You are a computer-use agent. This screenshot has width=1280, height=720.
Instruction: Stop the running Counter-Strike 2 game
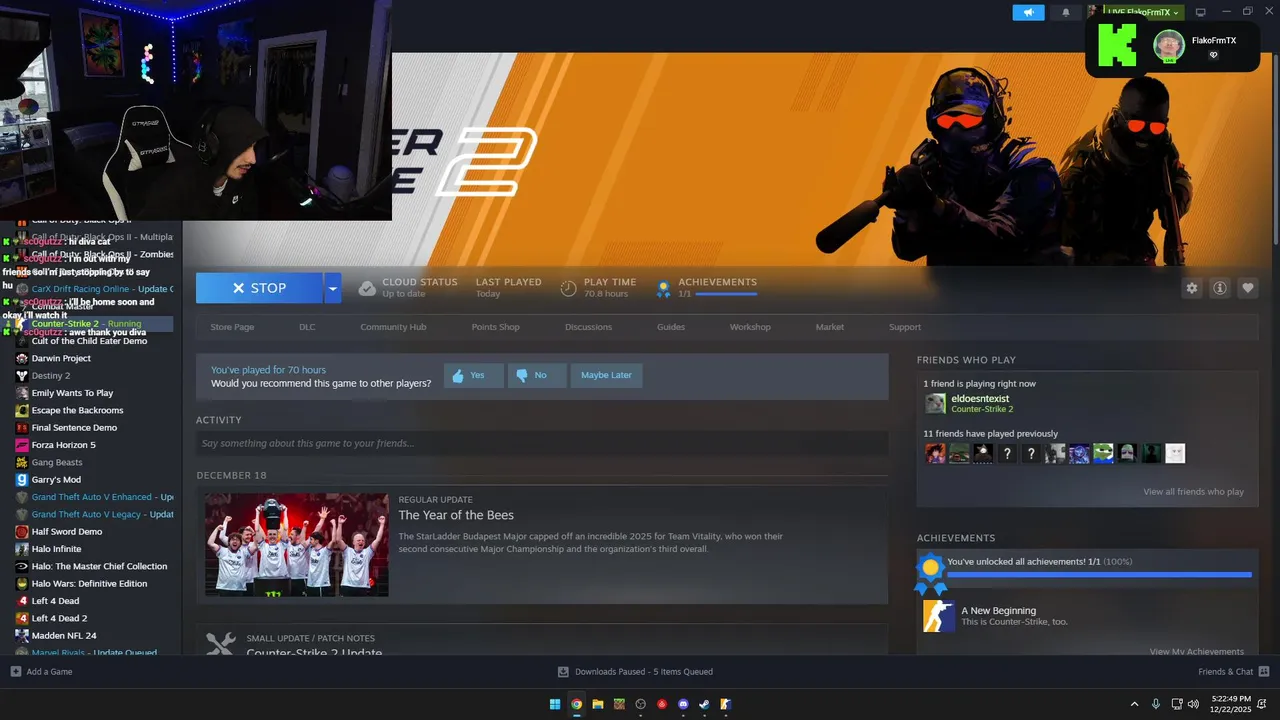(x=259, y=288)
